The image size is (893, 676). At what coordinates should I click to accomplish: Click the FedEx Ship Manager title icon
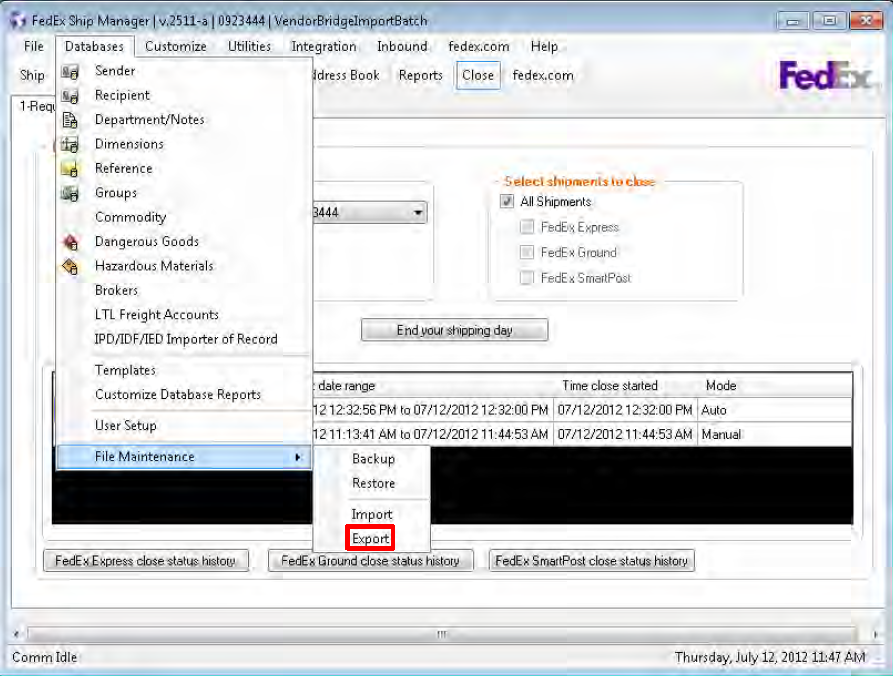pos(18,21)
